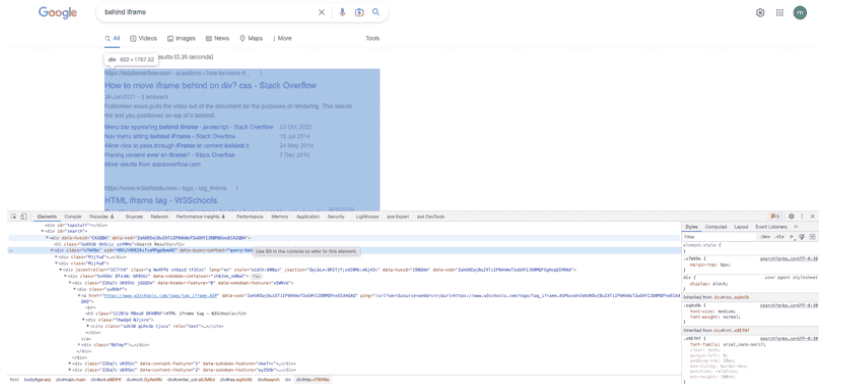Image resolution: width=843 pixels, height=391 pixels.
Task: Activate the element inspector picker icon
Action: pyautogui.click(x=14, y=216)
